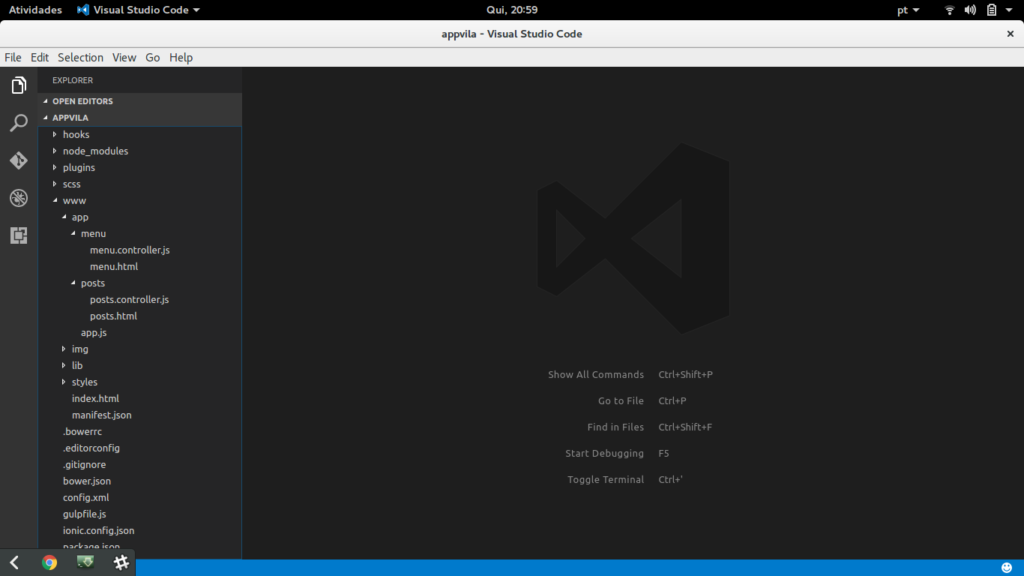1024x576 pixels.
Task: Open posts.html file in explorer
Action: (113, 316)
